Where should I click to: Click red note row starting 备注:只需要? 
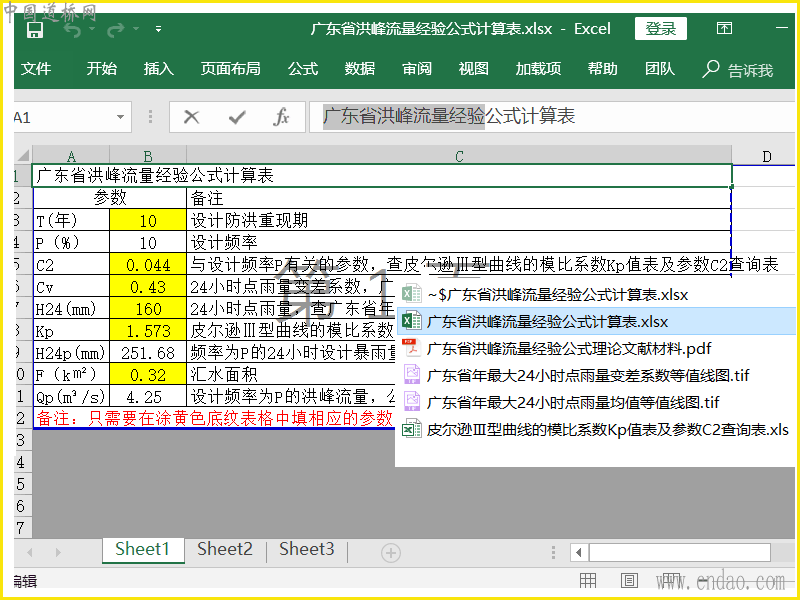[214, 418]
